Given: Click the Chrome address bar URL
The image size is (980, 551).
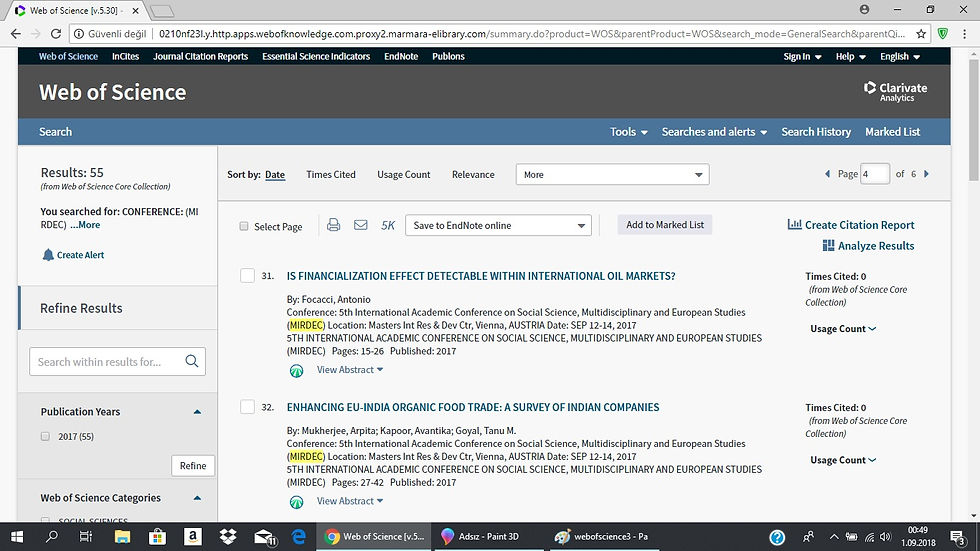Looking at the screenshot, I should tap(531, 34).
